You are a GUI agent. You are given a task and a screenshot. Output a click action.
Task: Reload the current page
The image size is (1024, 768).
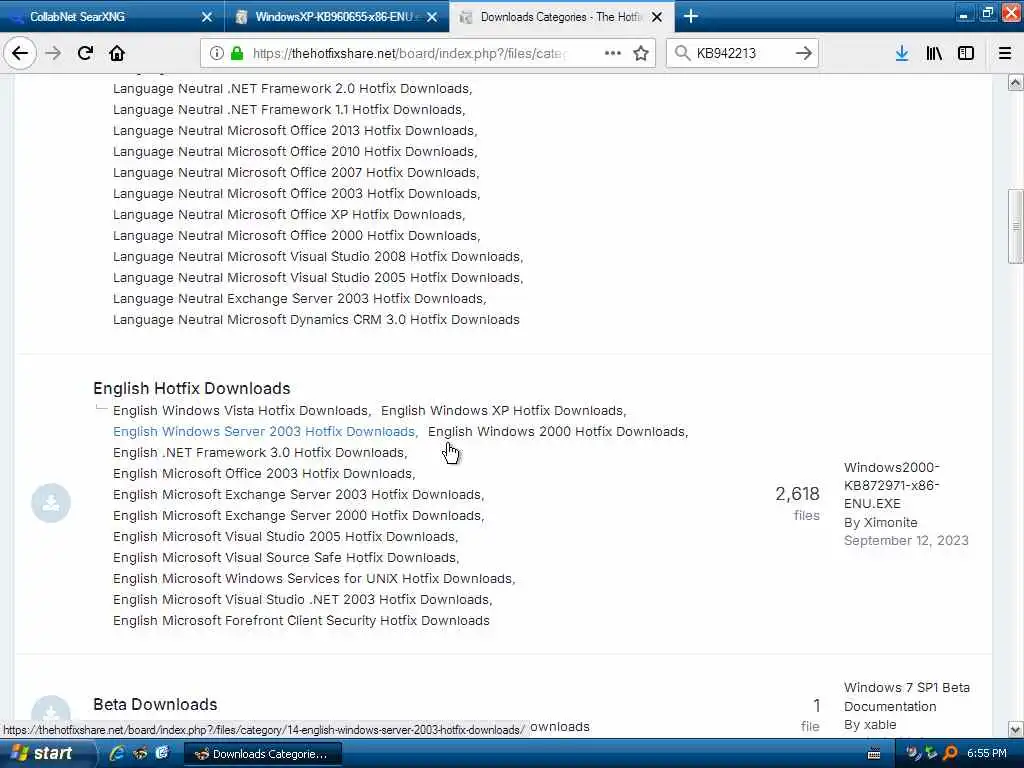(85, 53)
